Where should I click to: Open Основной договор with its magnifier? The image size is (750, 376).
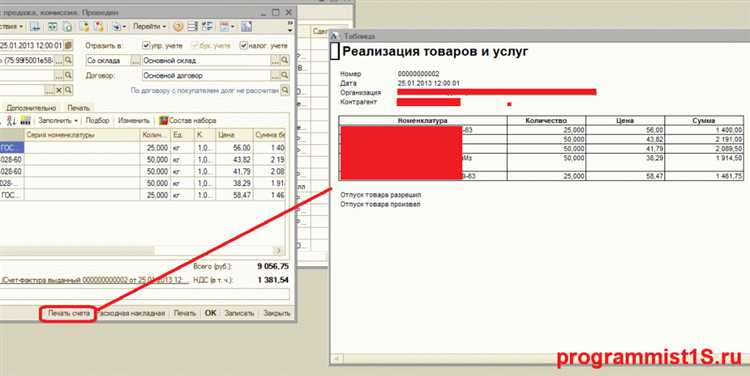pos(285,75)
